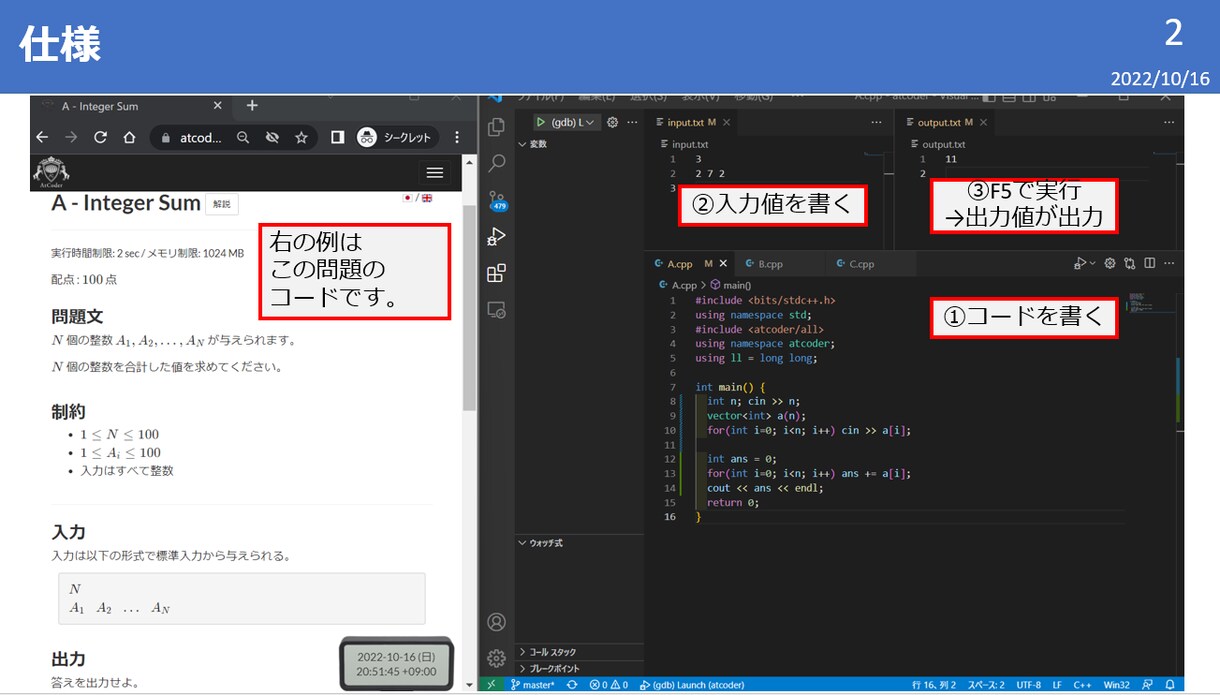This screenshot has height=695, width=1220.
Task: Collapse the 変数 variables section
Action: 578,145
